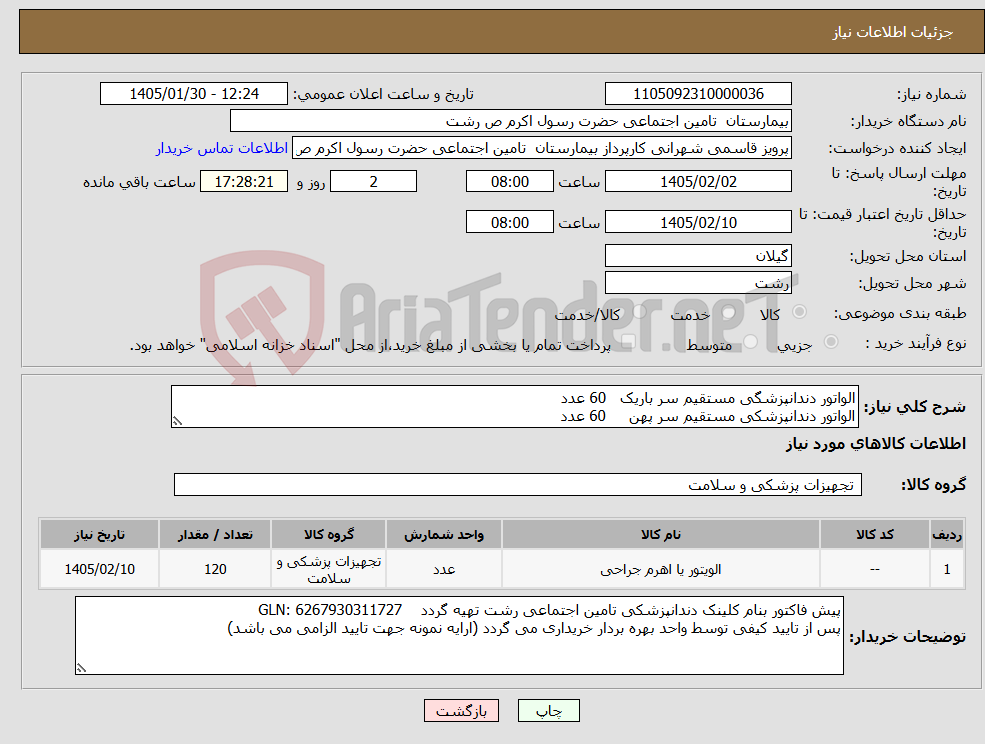Click the item code cell showing --

pos(874,569)
